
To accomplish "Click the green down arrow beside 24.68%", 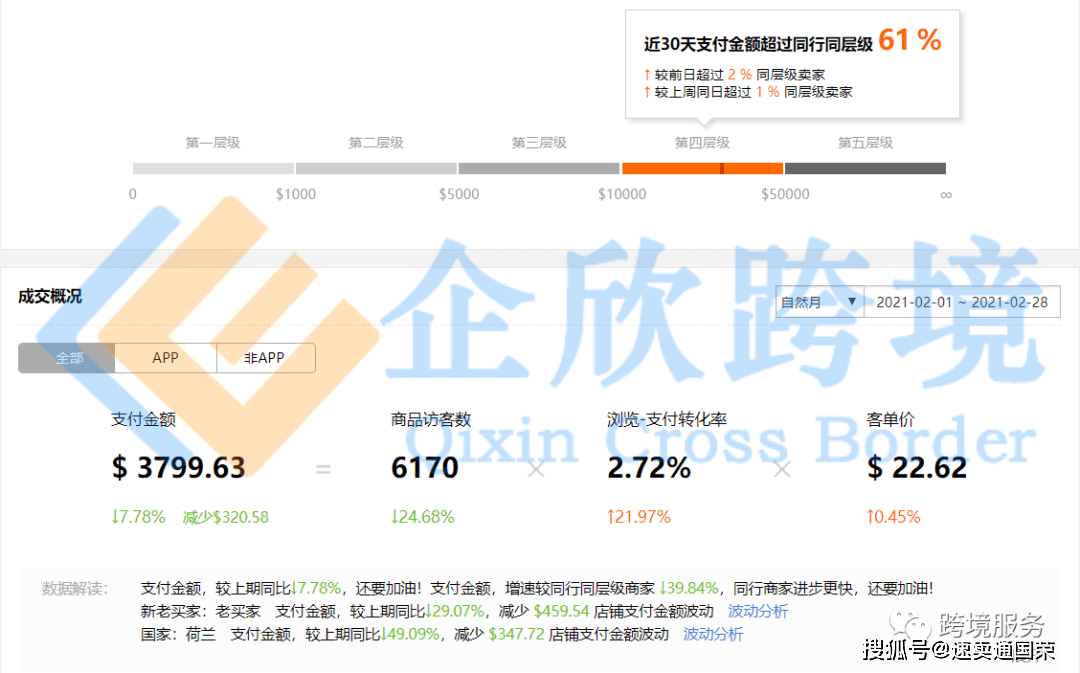I will click(395, 517).
